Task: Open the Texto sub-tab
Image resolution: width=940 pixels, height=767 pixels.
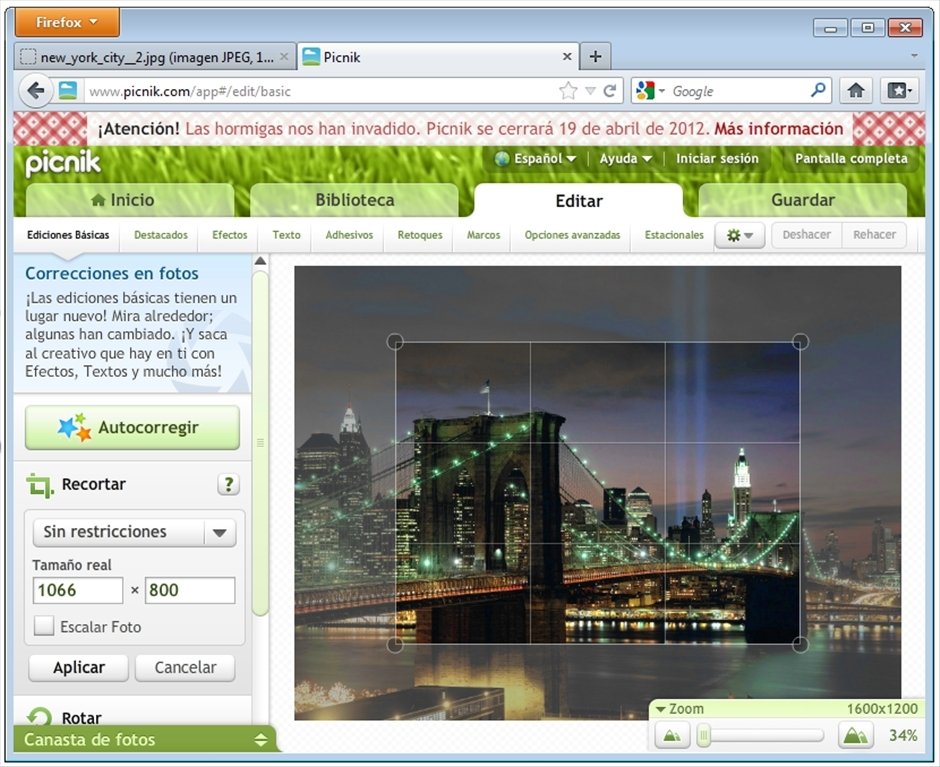Action: coord(286,235)
